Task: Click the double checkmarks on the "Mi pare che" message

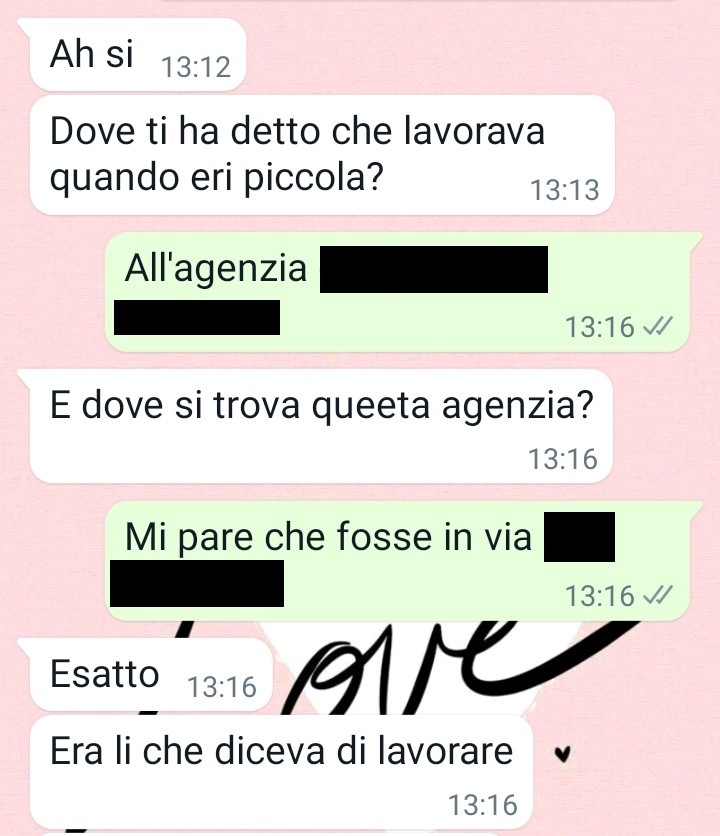Action: 658,595
